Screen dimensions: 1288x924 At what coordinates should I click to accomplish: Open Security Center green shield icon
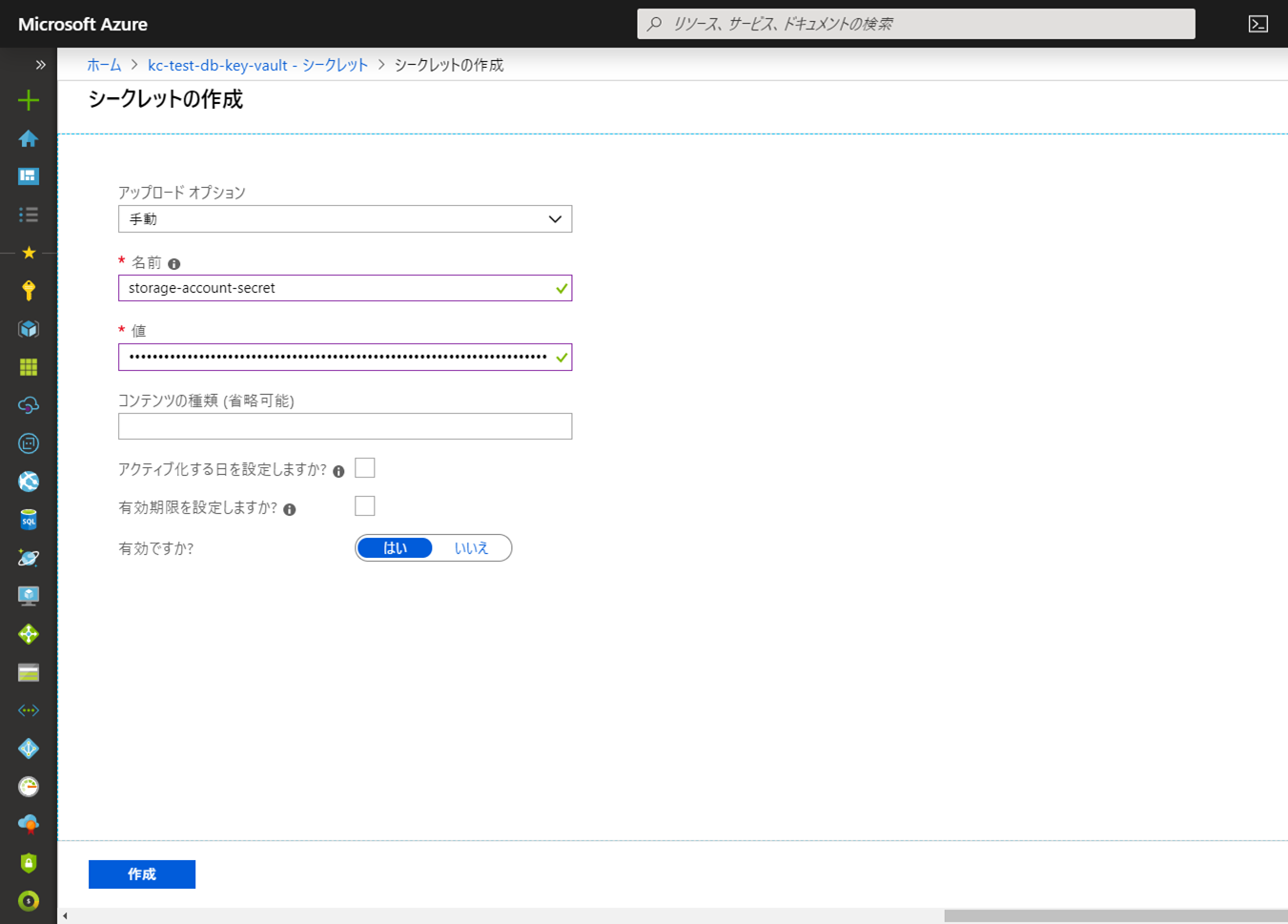[29, 863]
